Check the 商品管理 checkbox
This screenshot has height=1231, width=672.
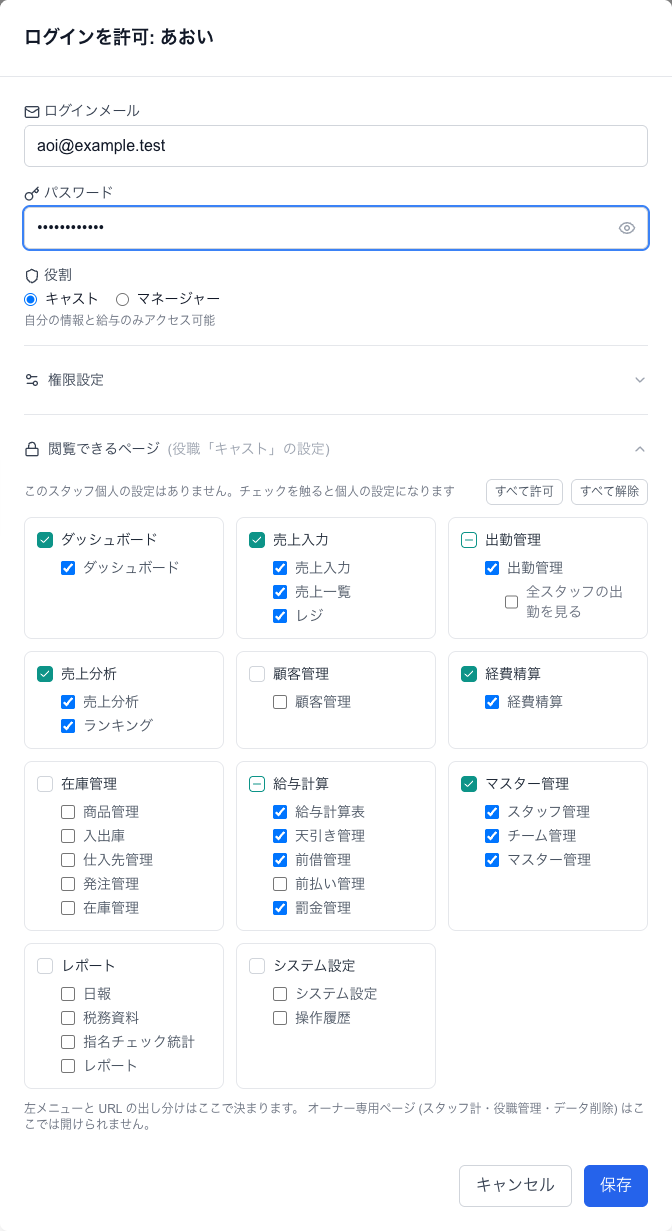(x=68, y=812)
